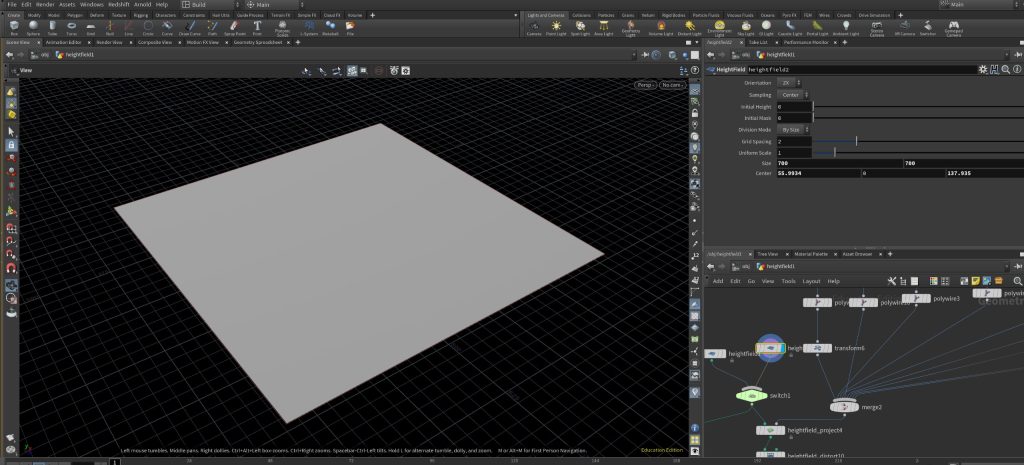Open the Render menu
1024x465 pixels.
click(x=45, y=5)
